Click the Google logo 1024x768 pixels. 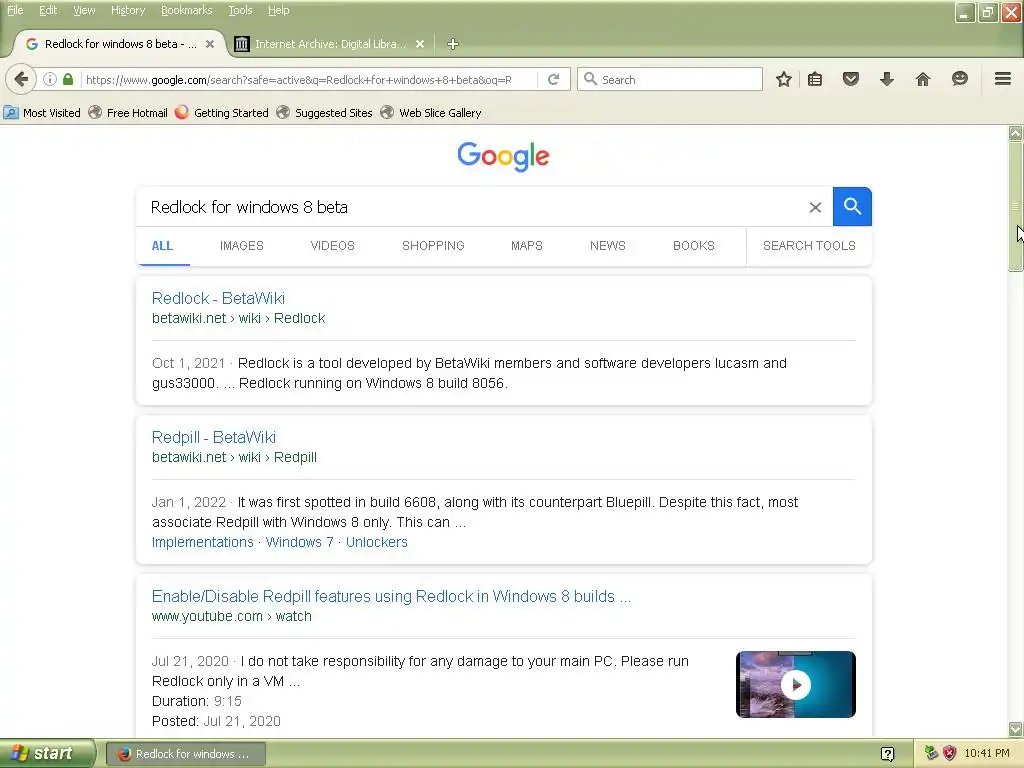[504, 157]
